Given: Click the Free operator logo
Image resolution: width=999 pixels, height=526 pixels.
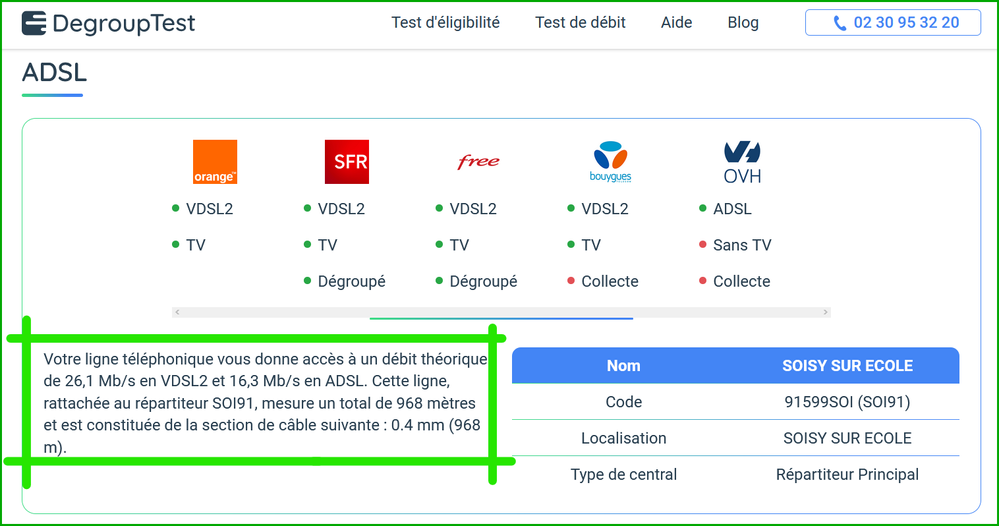Looking at the screenshot, I should (x=478, y=162).
